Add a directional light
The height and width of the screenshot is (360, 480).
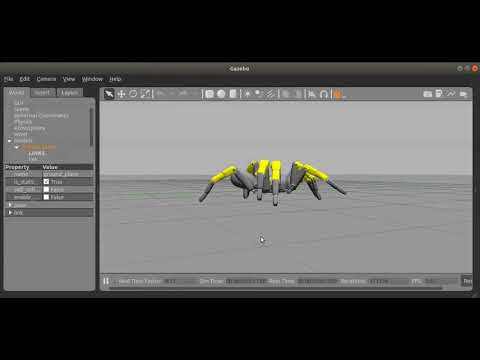click(270, 94)
